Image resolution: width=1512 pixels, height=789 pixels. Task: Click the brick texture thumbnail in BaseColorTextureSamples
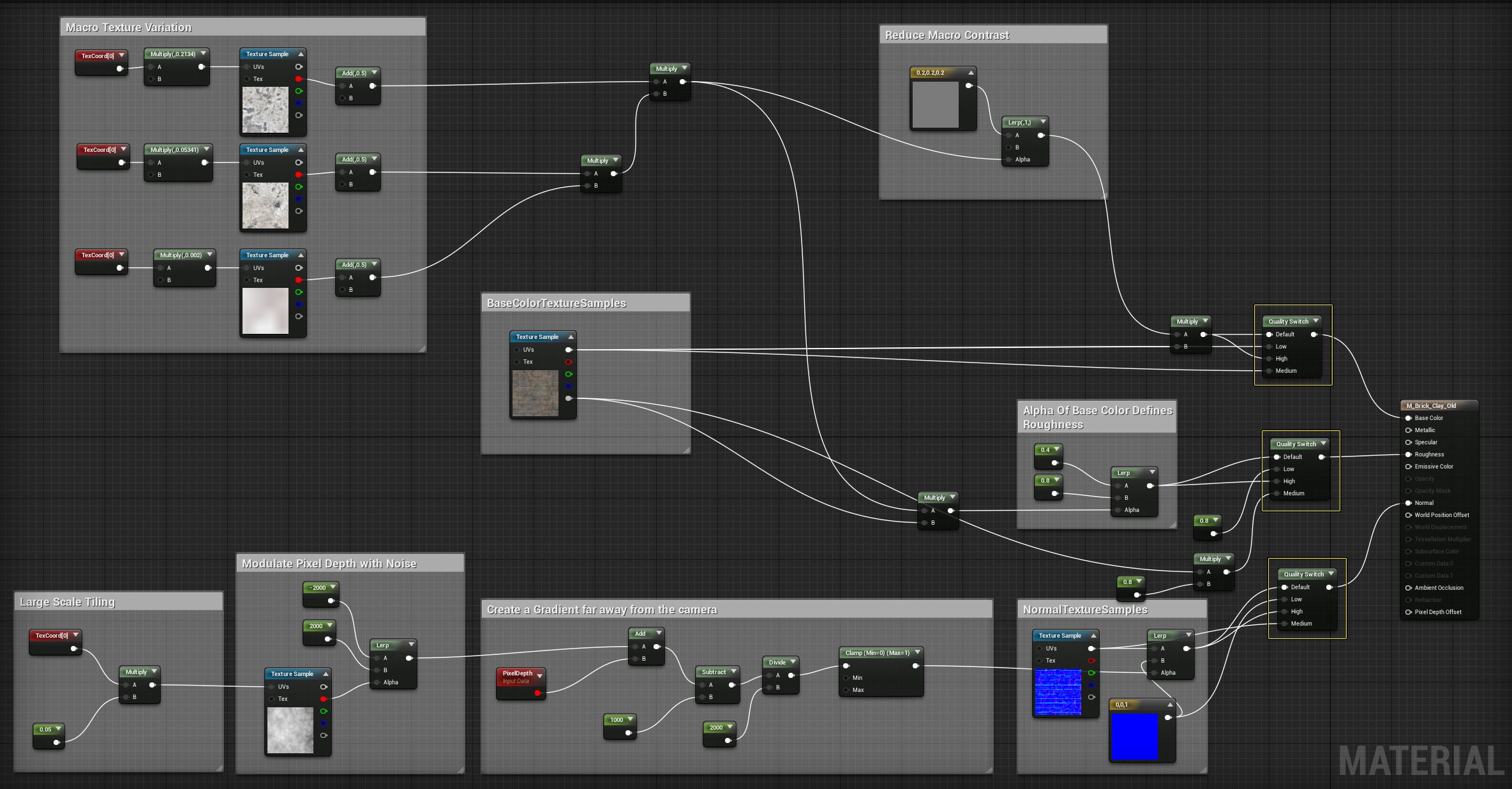536,392
